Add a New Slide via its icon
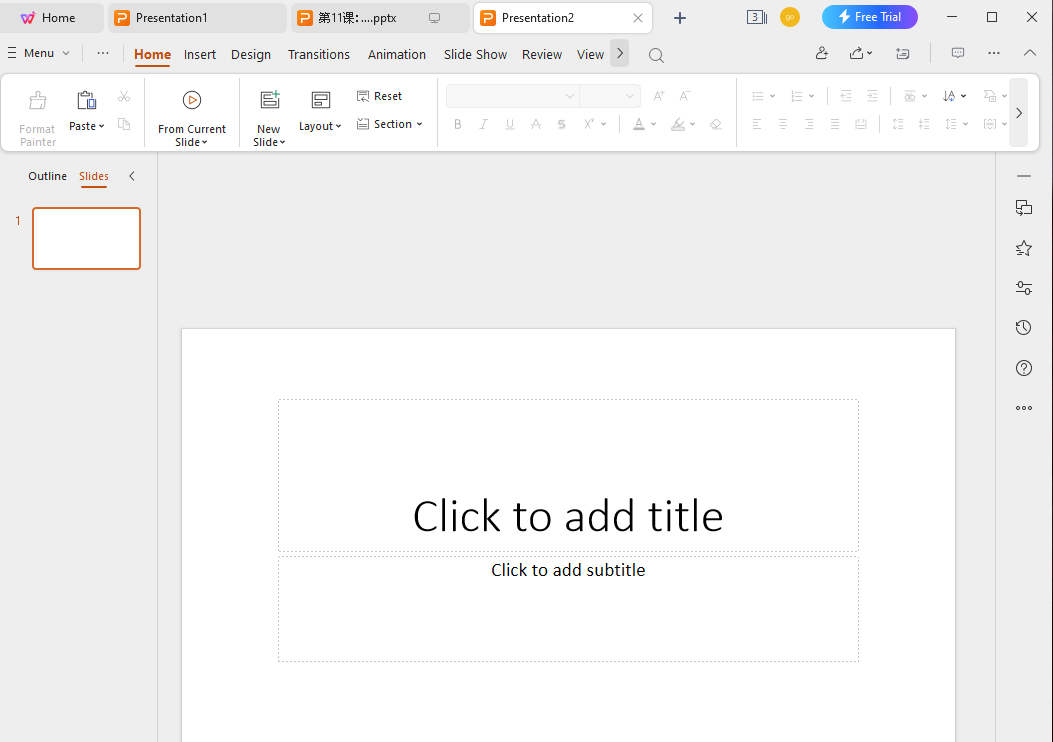This screenshot has width=1053, height=742. point(269,100)
